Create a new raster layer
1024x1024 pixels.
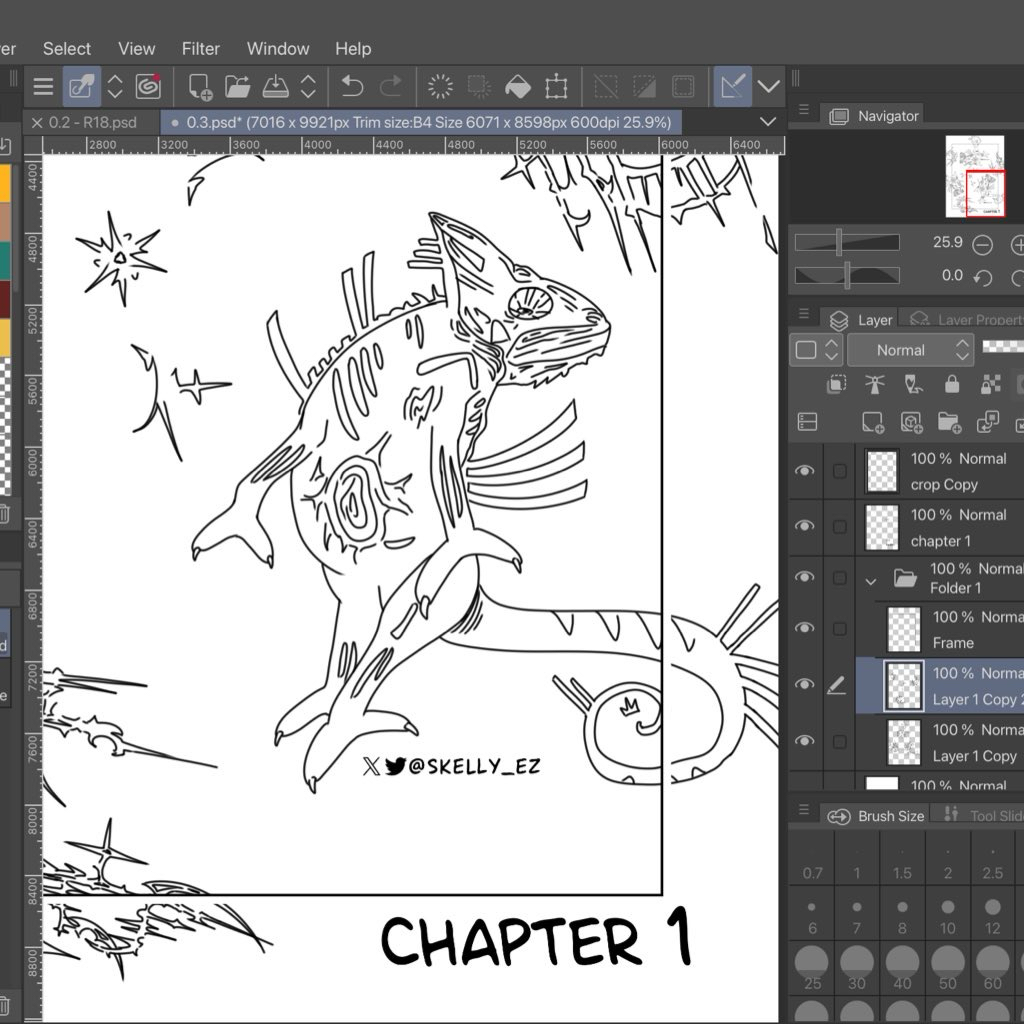873,422
